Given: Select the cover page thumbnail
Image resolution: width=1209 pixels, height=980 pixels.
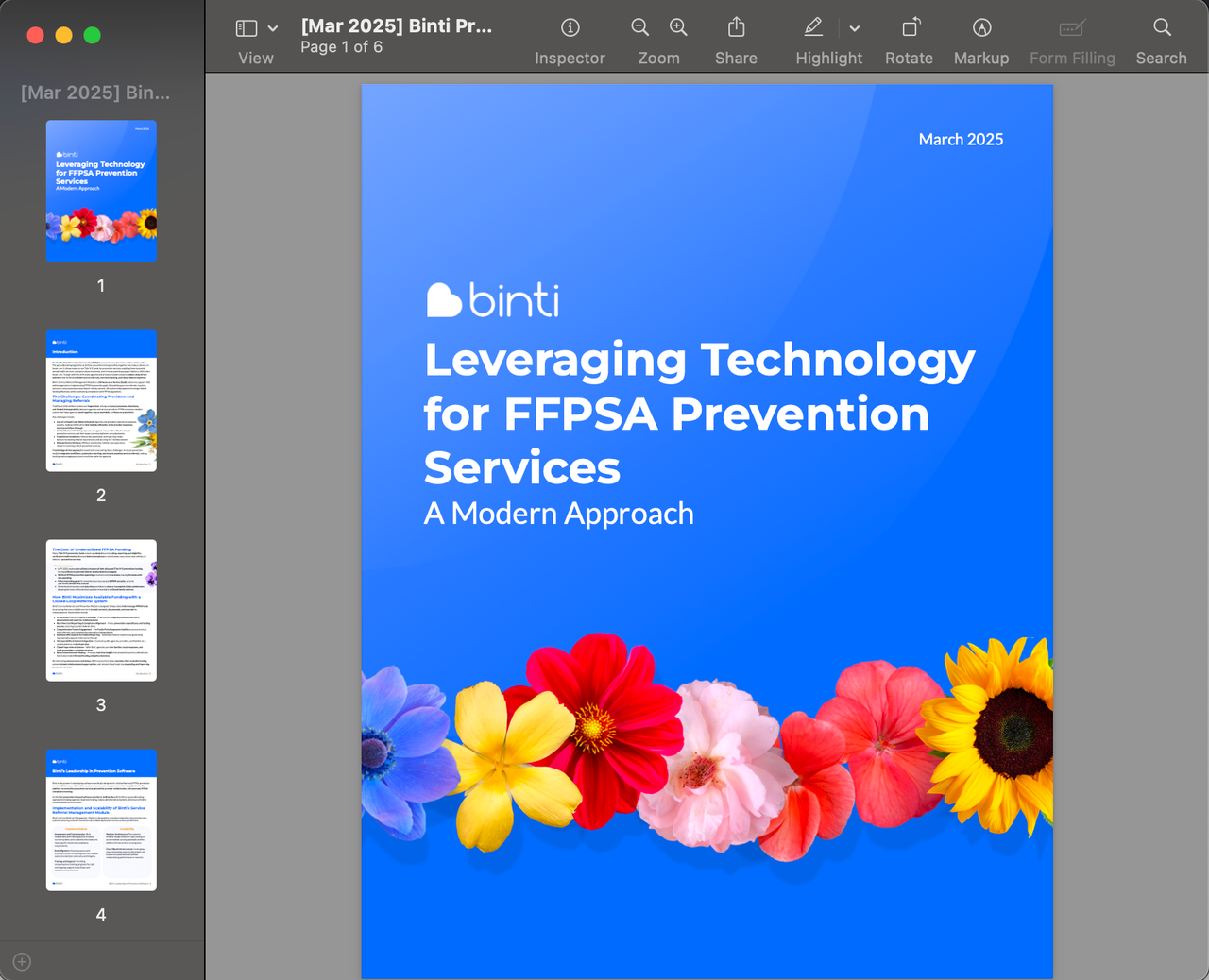Looking at the screenshot, I should [101, 191].
